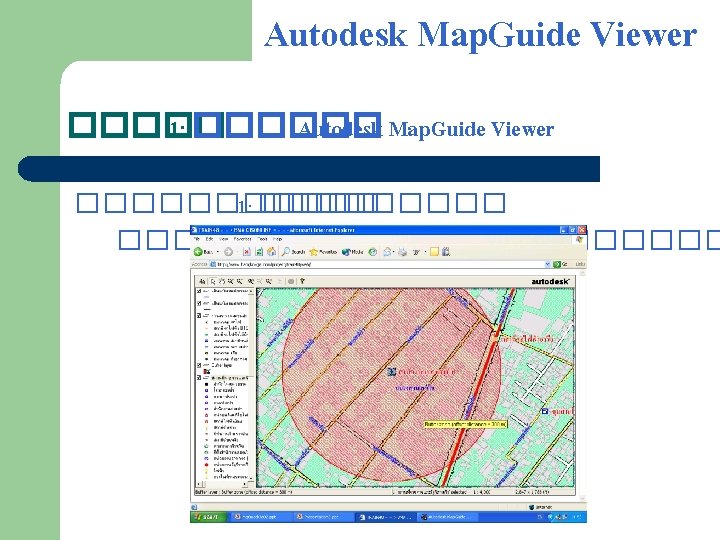Click the Refresh page icon
The width and height of the screenshot is (720, 540).
(x=259, y=252)
